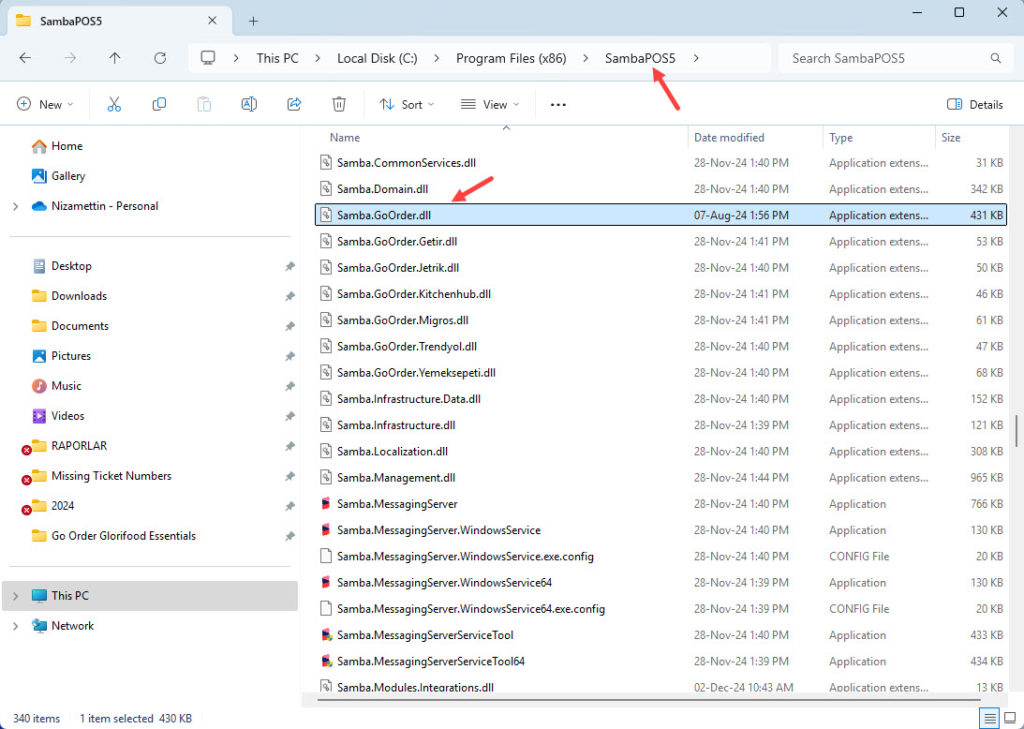Screen dimensions: 1024x729
Task: Select Samba.GoOrder.Getir.dll file
Action: coord(661,242)
